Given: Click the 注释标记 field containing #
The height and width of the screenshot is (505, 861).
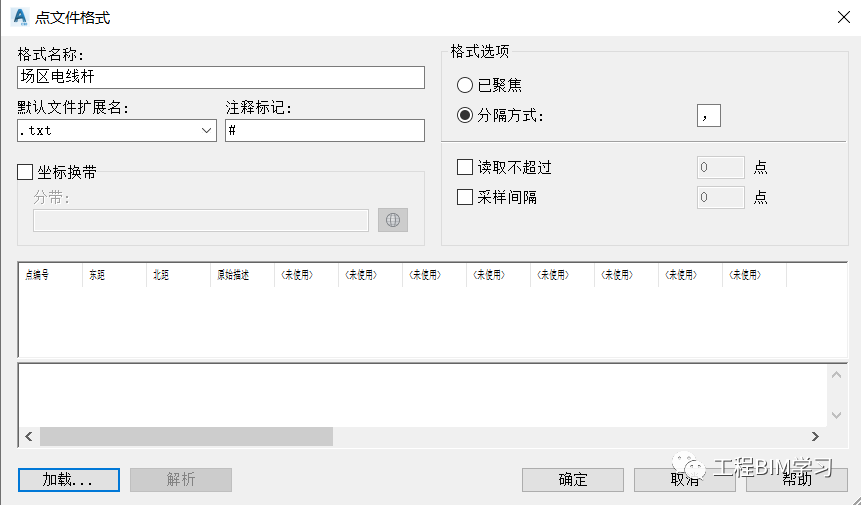Looking at the screenshot, I should [325, 131].
